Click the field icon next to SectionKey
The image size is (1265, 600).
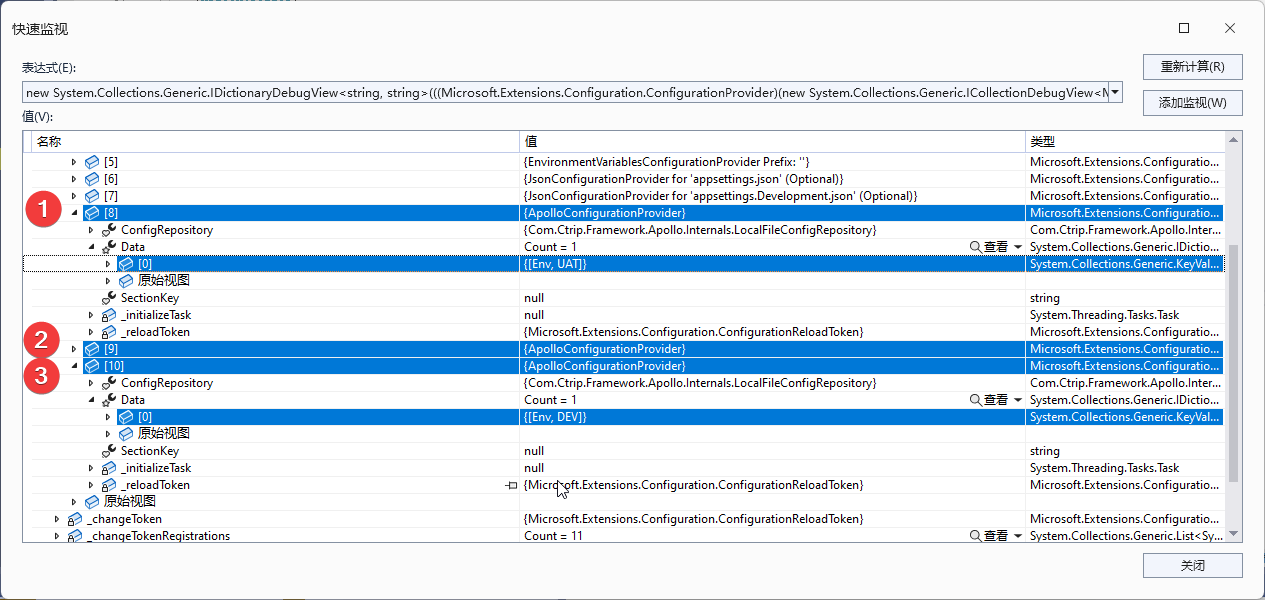click(108, 297)
